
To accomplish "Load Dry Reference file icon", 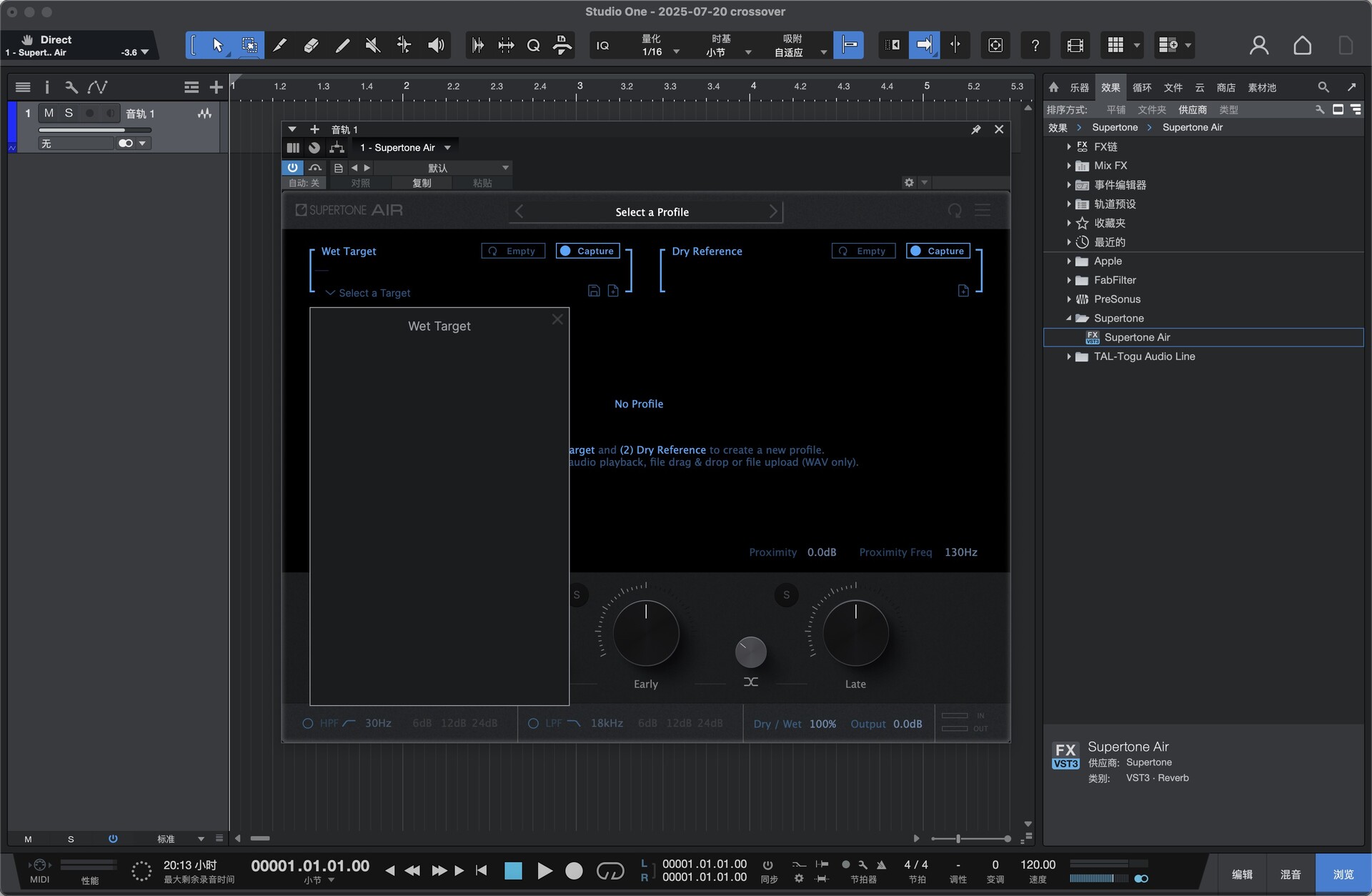I will 963,291.
